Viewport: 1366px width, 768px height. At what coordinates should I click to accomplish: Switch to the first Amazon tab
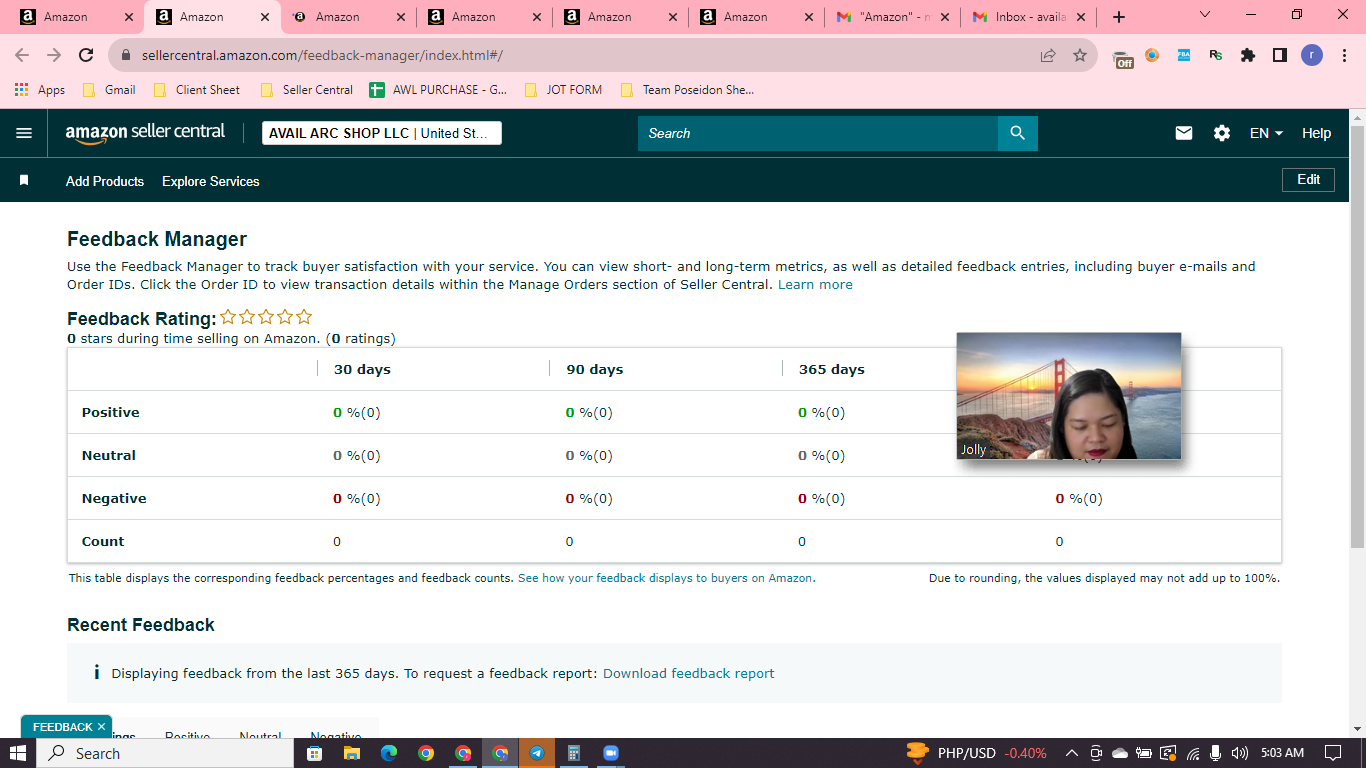click(75, 17)
